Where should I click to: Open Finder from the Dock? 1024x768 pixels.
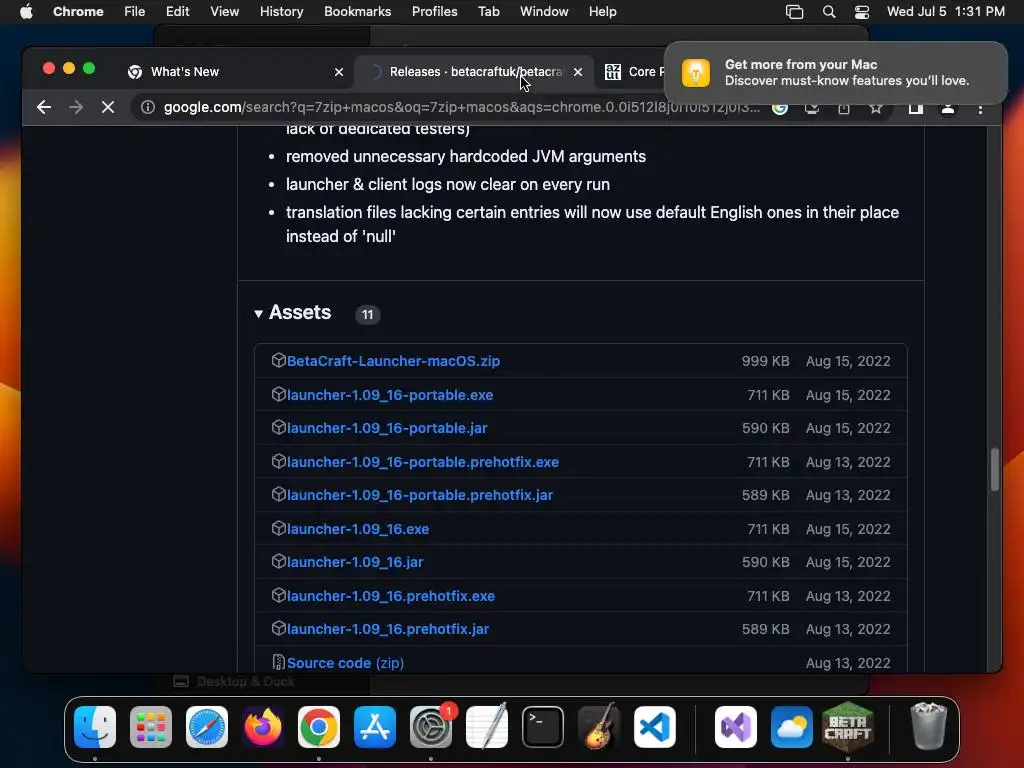95,726
